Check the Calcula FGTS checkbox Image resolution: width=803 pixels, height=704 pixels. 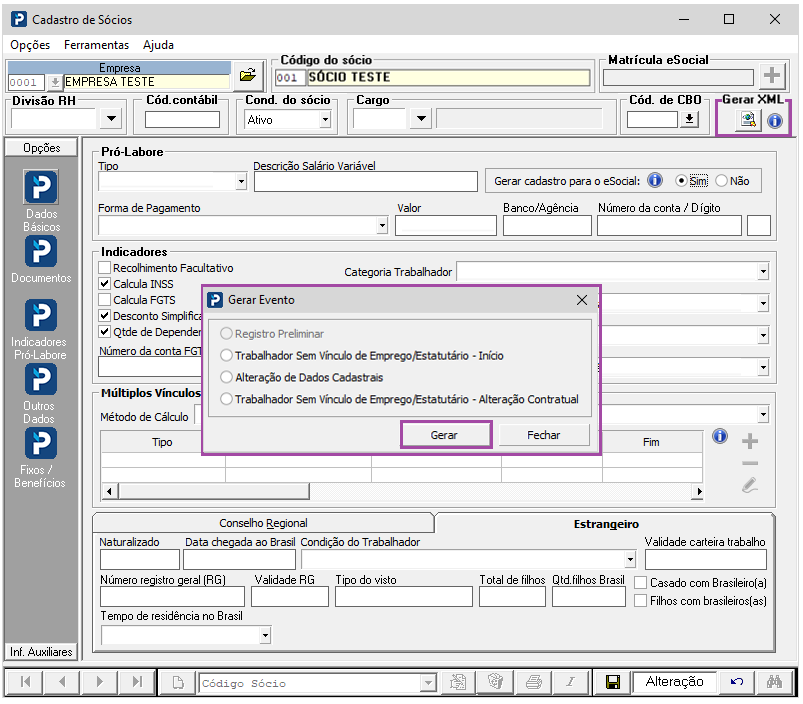tap(104, 300)
